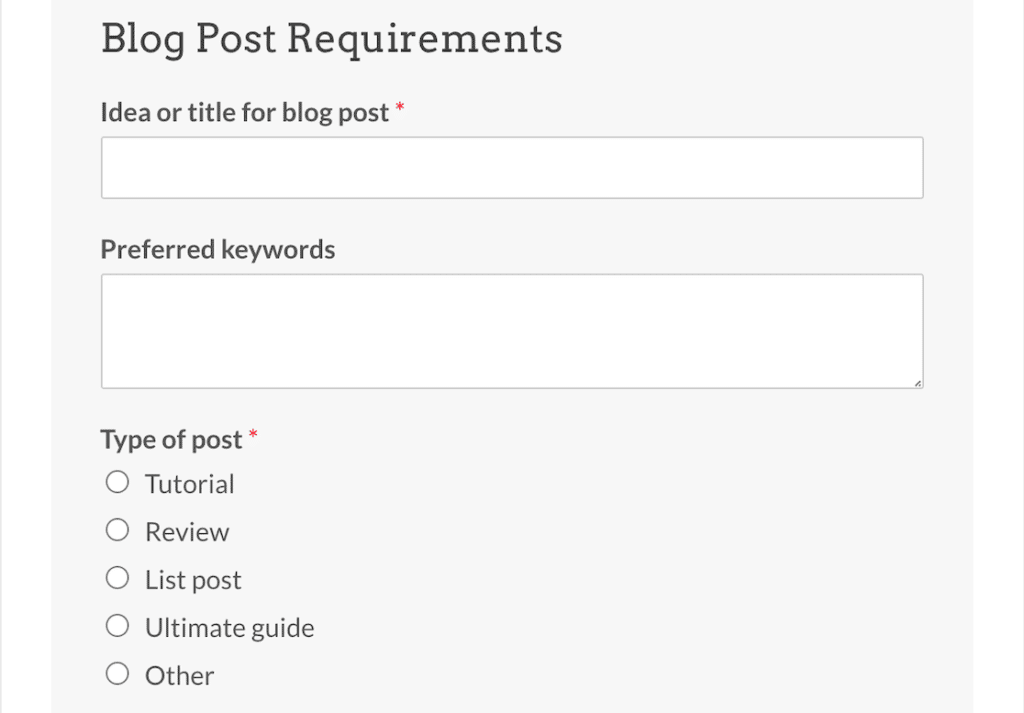The height and width of the screenshot is (713, 1024).
Task: Choose the List post option
Action: [x=117, y=577]
